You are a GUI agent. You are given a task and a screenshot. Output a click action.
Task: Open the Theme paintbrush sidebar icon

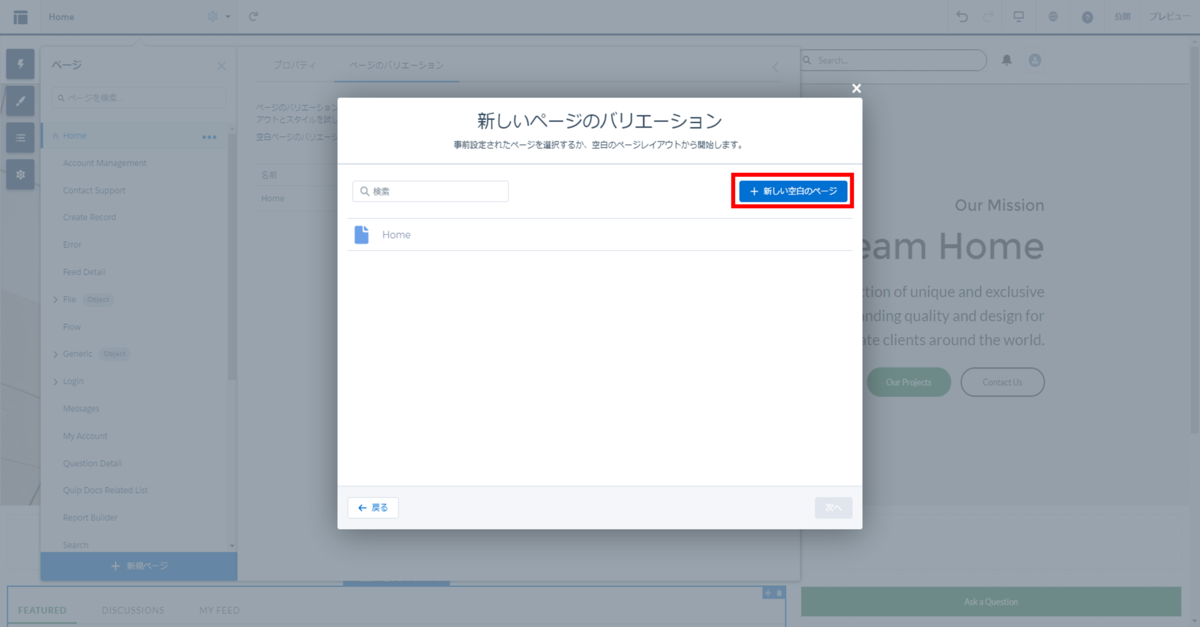(20, 100)
